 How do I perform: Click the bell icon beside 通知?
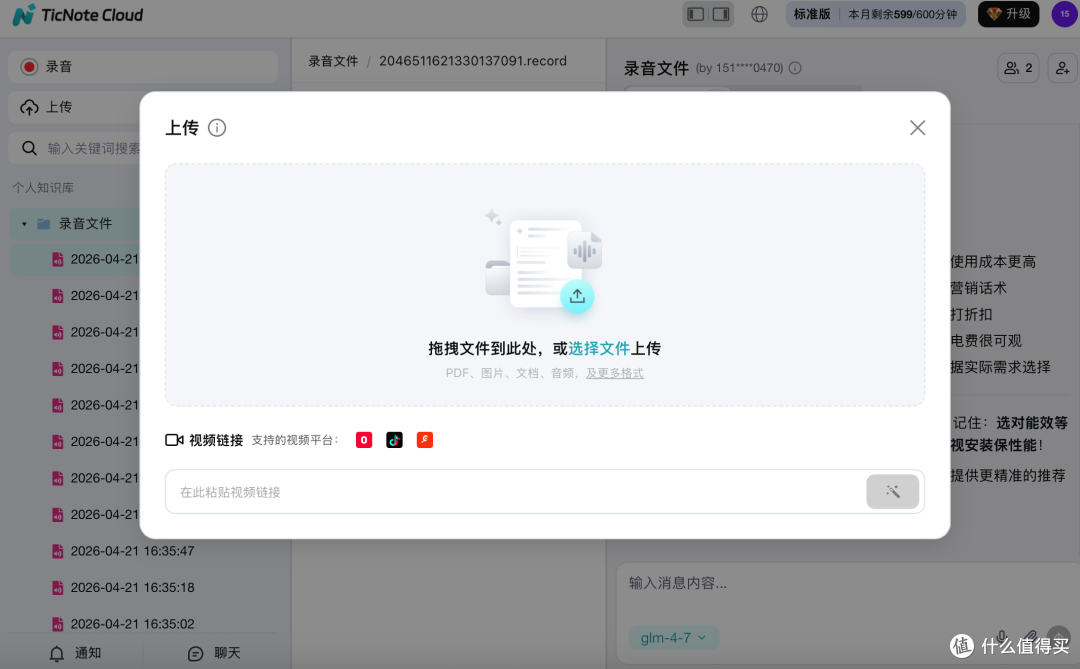click(x=57, y=653)
